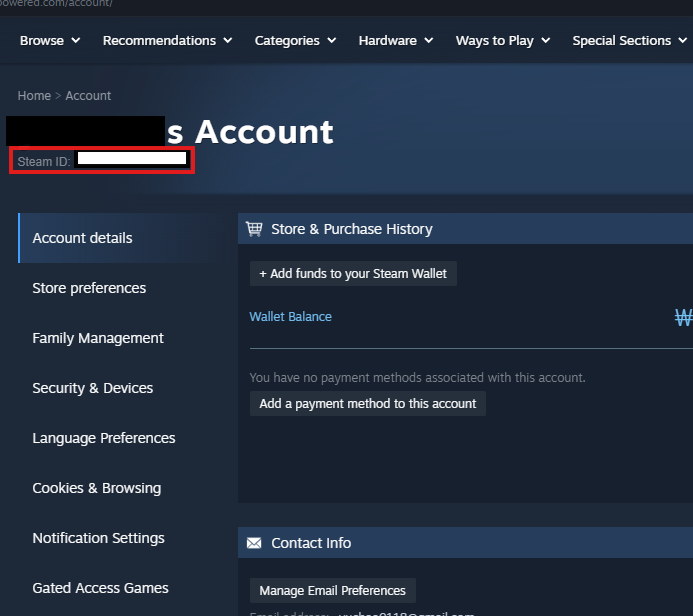Screen dimensions: 693x616
Task: Open Cookies & Browsing settings
Action: tap(96, 488)
